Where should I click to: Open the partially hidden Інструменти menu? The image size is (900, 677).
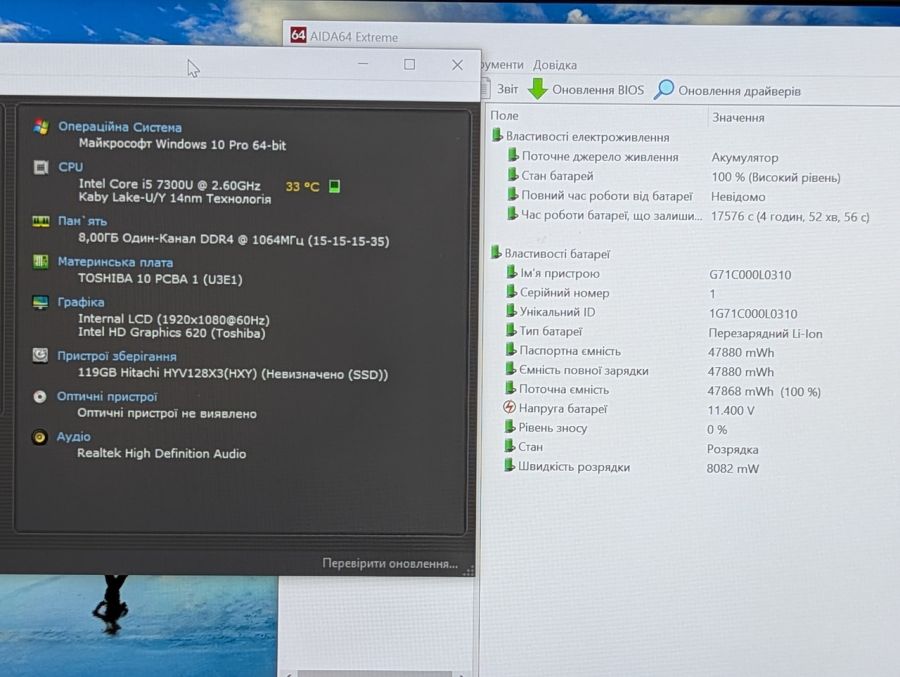[502, 65]
